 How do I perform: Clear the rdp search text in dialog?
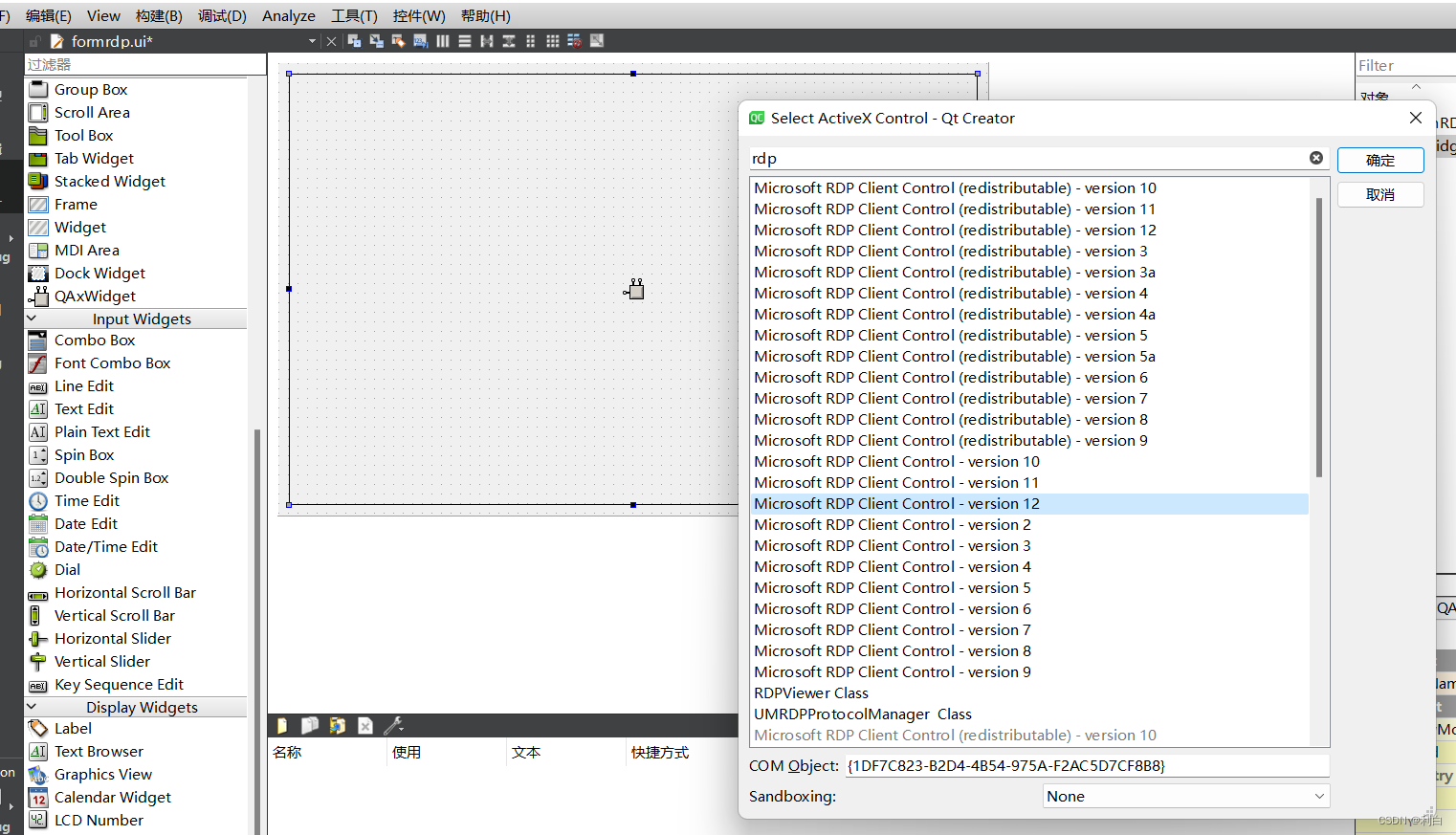[x=1316, y=158]
